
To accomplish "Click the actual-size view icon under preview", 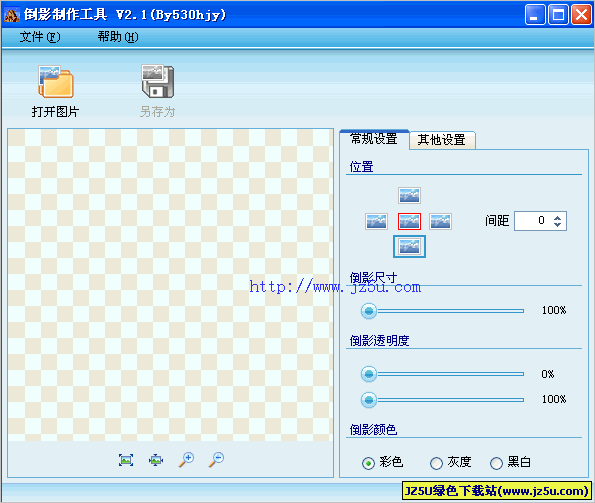I will pos(126,460).
